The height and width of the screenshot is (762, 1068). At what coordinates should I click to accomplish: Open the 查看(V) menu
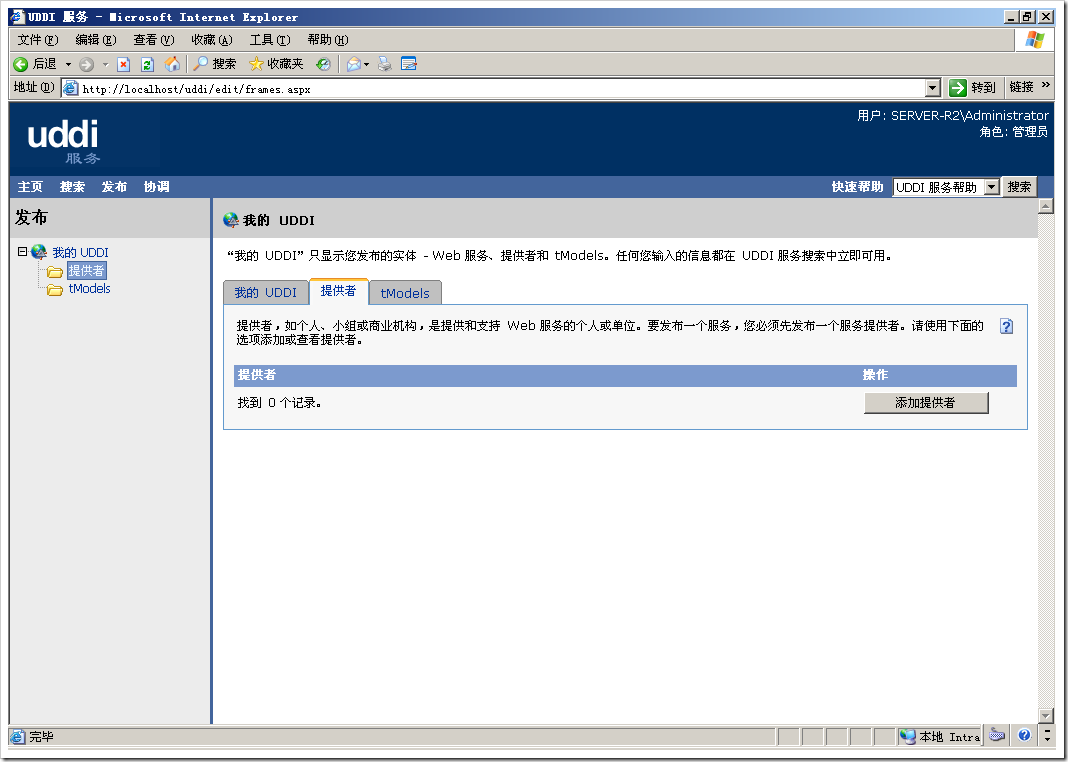[154, 40]
